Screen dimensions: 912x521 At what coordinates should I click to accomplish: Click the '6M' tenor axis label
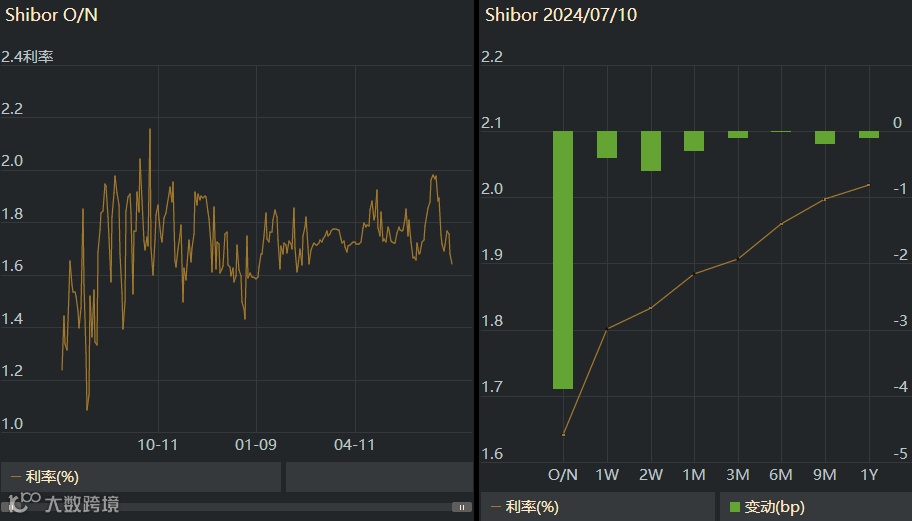point(781,474)
